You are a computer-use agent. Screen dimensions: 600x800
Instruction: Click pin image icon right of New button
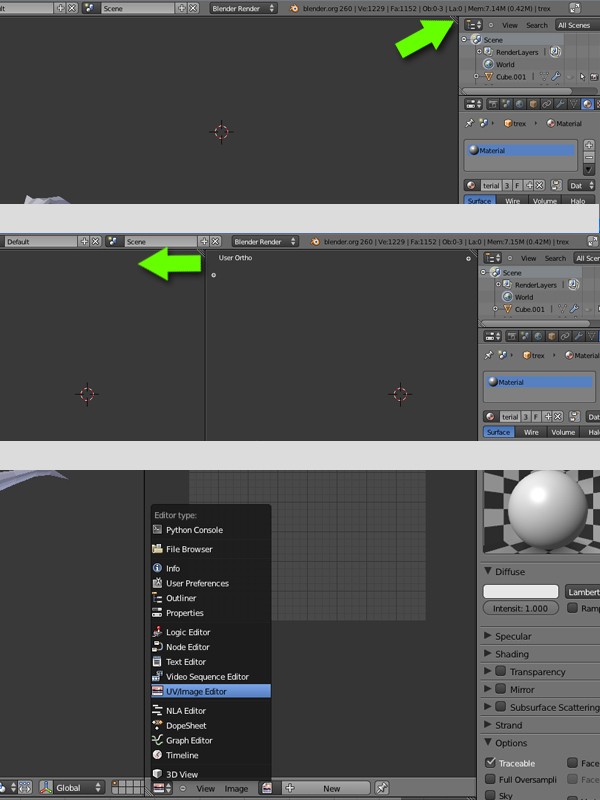382,788
